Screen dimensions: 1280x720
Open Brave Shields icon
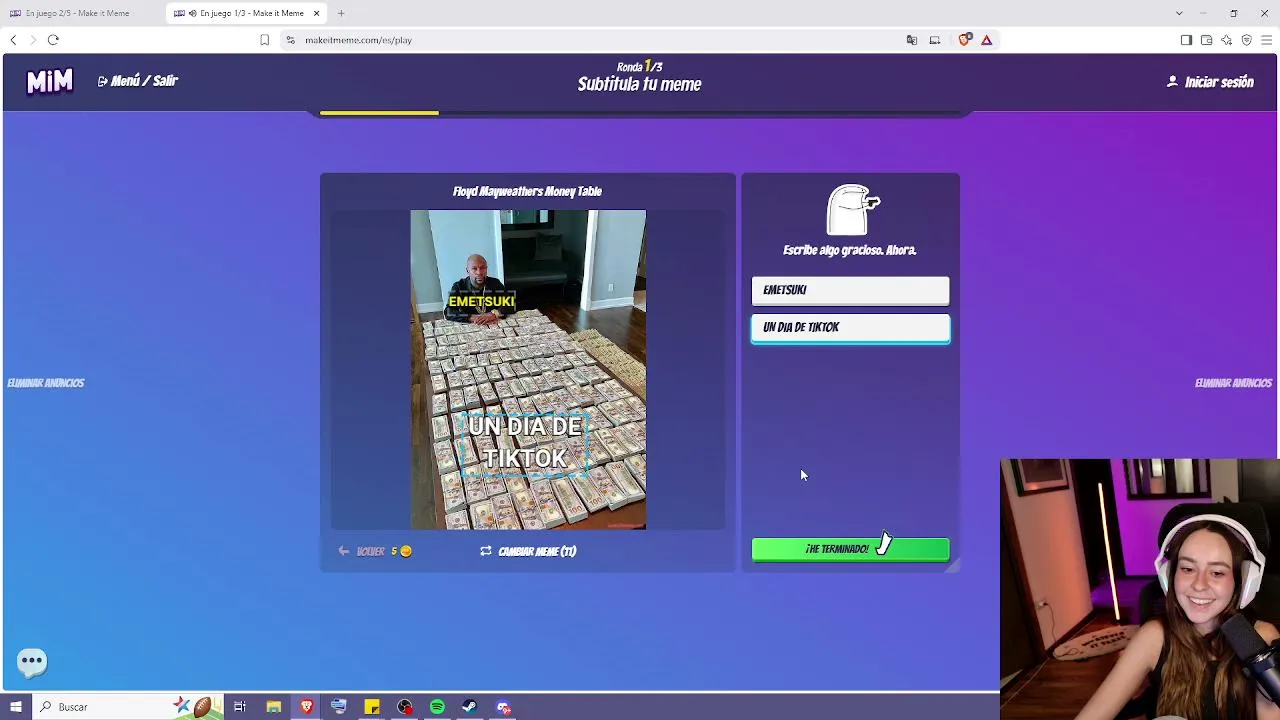pos(964,40)
